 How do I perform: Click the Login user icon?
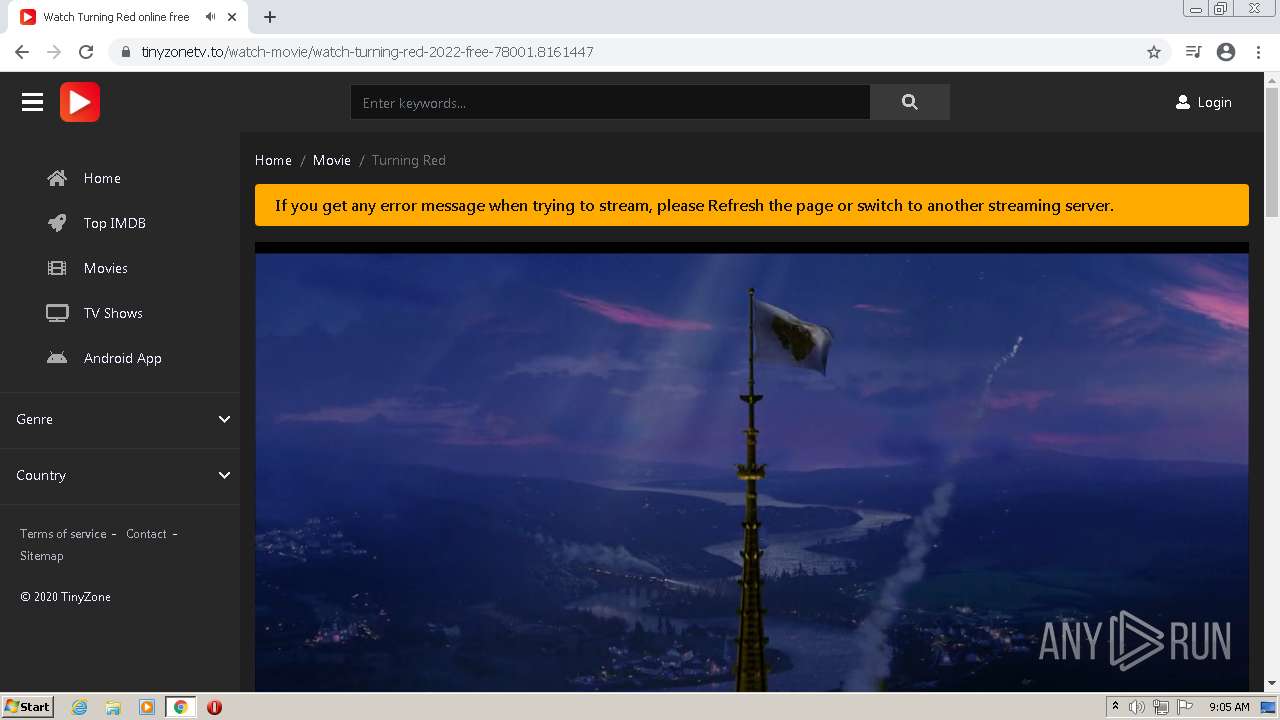click(x=1183, y=102)
